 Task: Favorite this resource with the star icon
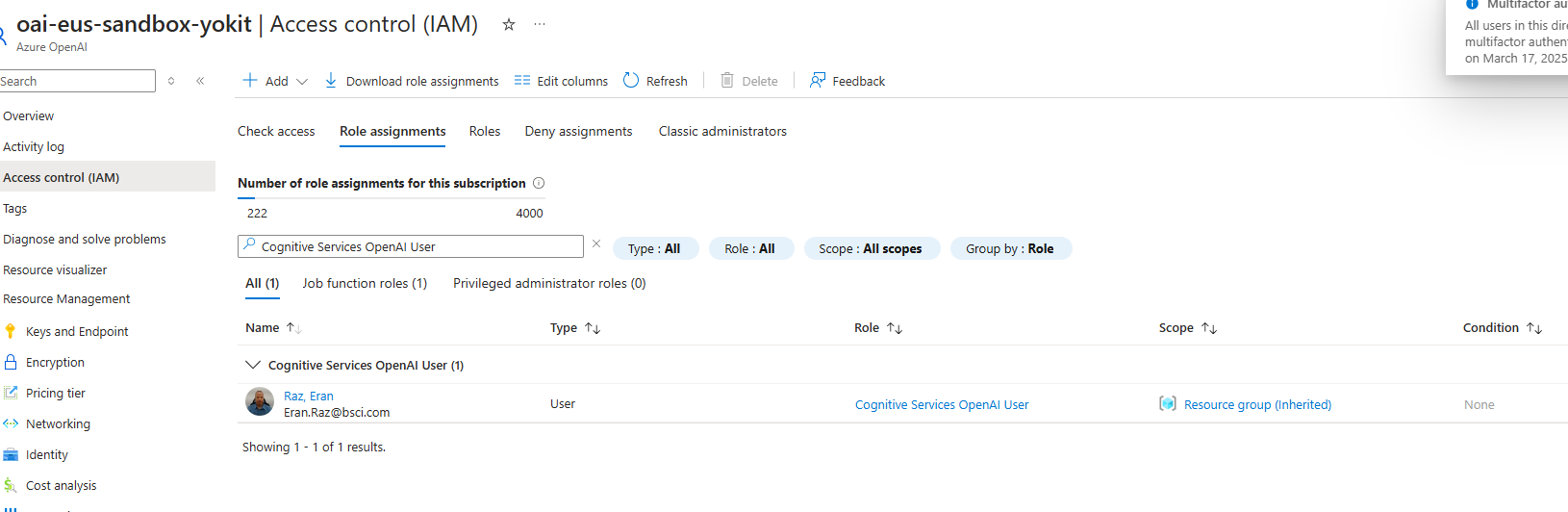pos(509,25)
